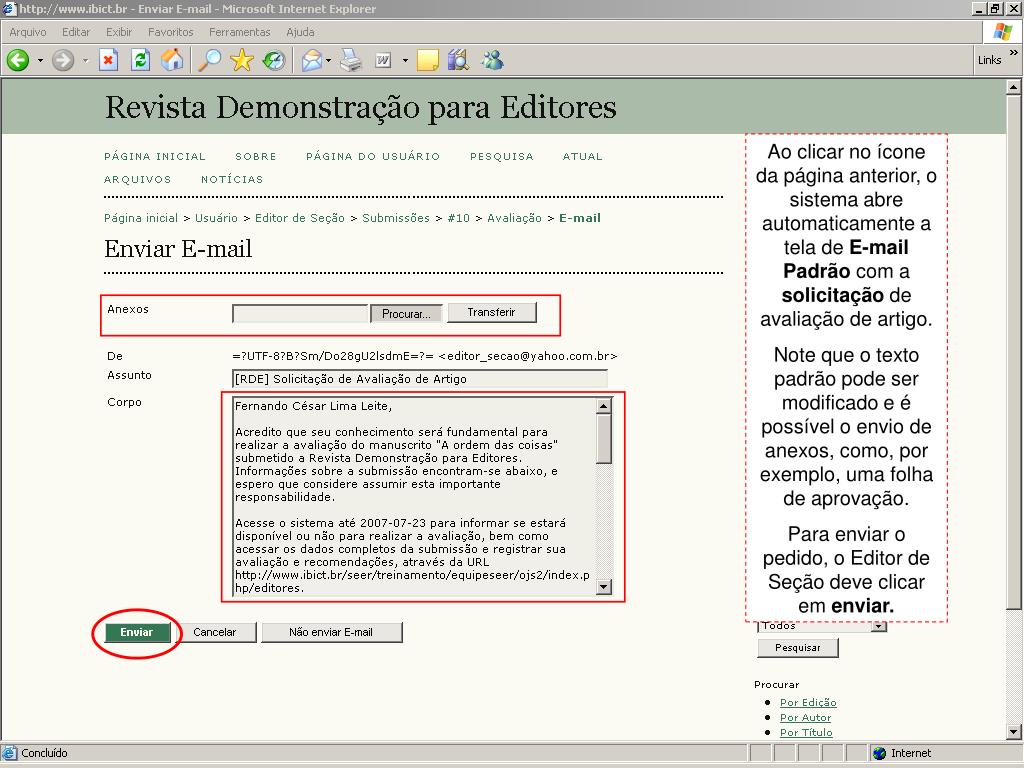The height and width of the screenshot is (768, 1024).
Task: Click the Print icon in the toolbar
Action: pos(351,61)
